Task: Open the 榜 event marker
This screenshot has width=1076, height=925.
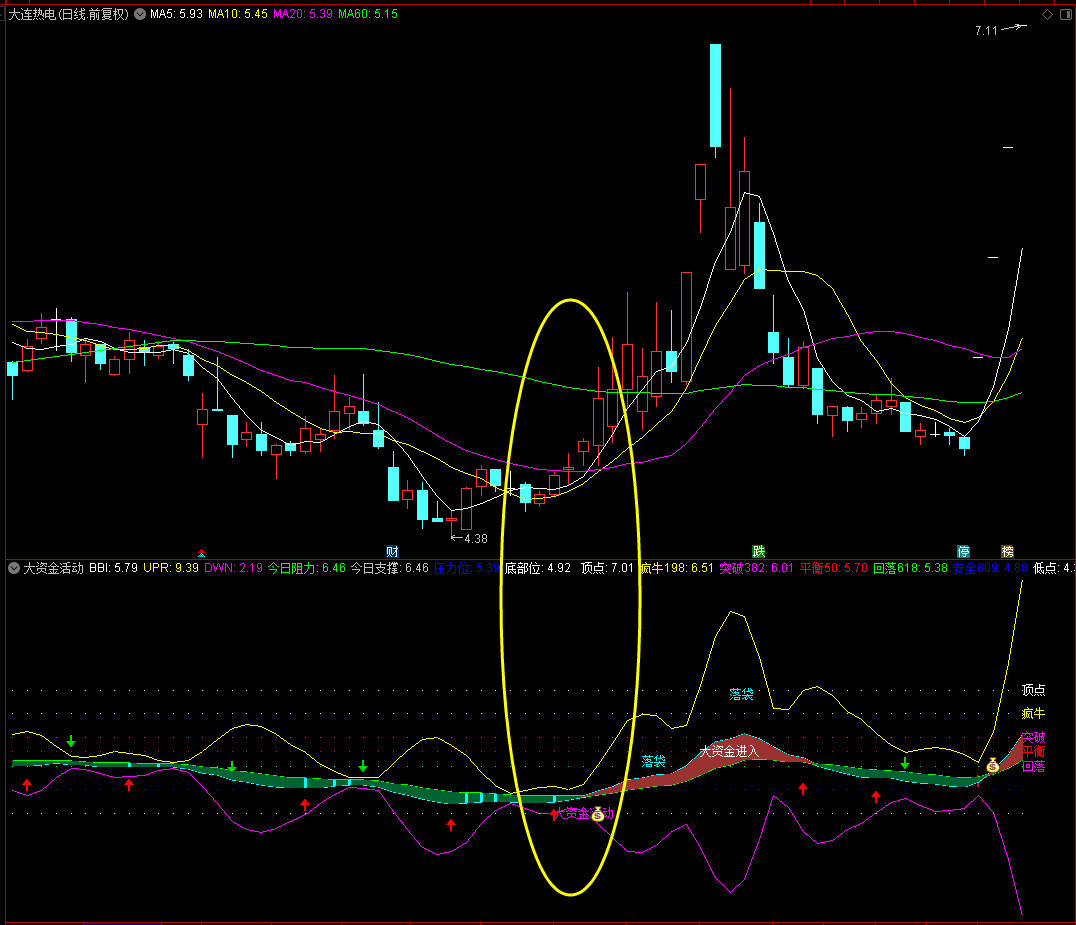Action: 1007,552
